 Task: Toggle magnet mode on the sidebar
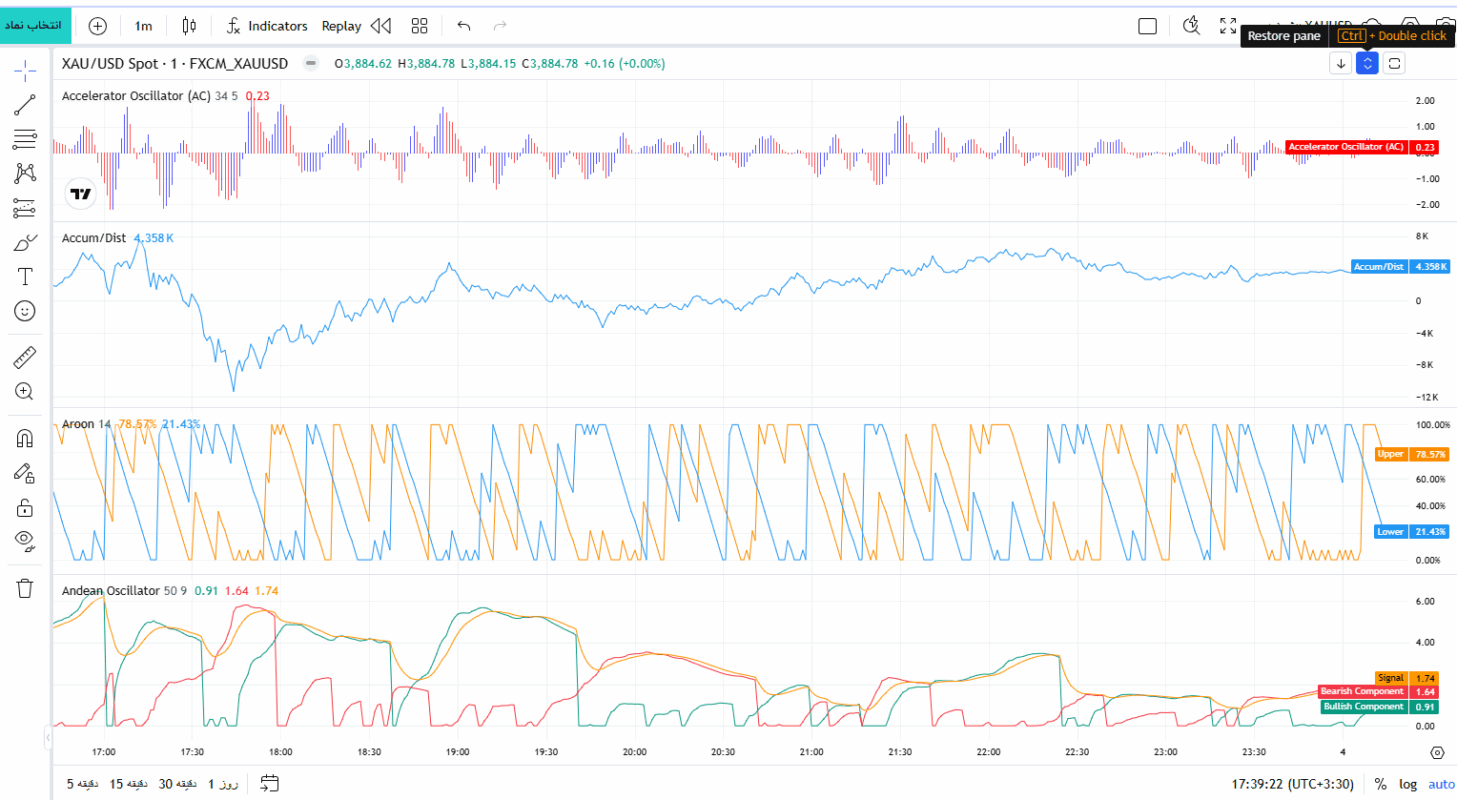point(25,438)
